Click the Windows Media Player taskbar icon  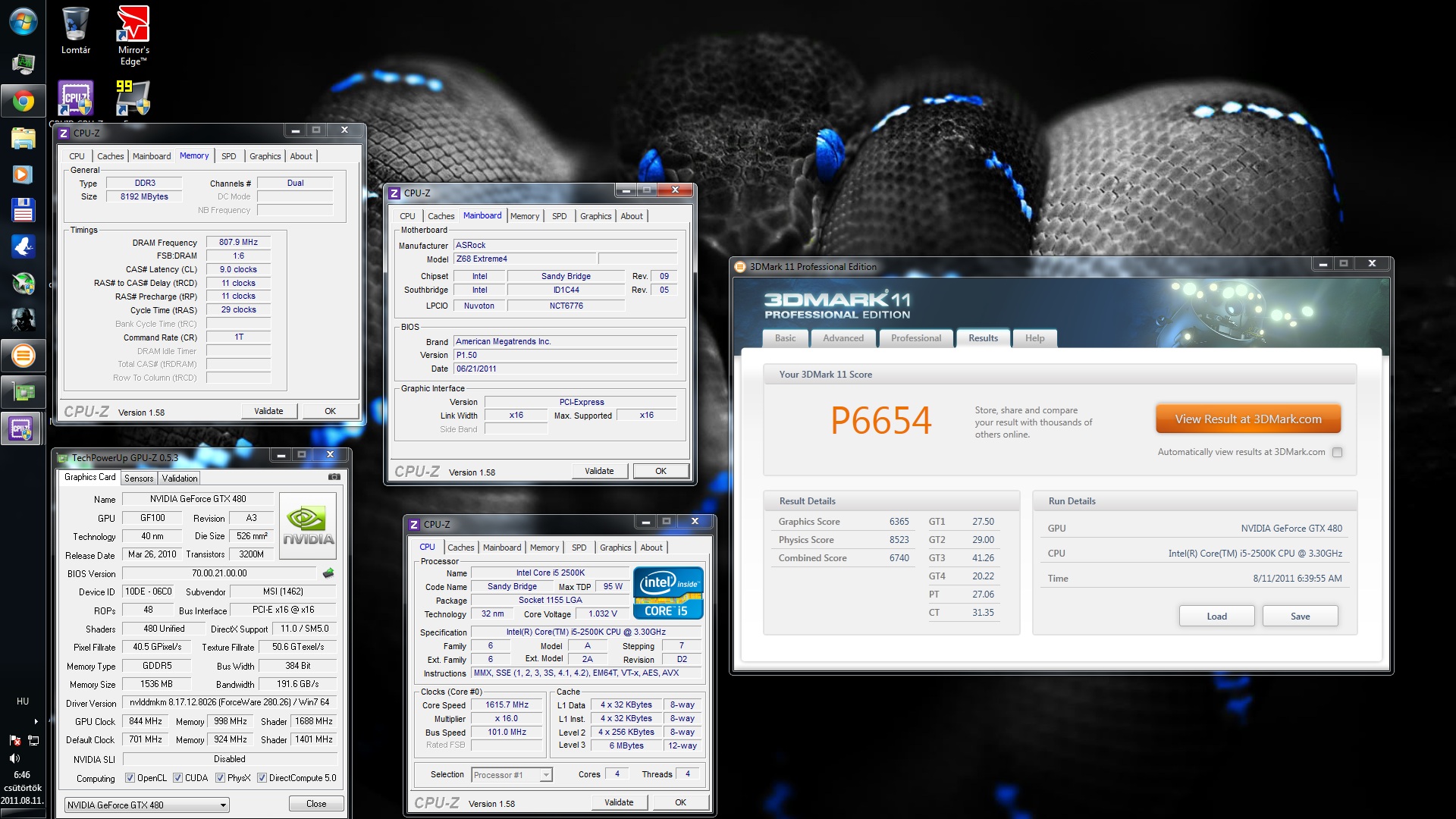pos(23,174)
